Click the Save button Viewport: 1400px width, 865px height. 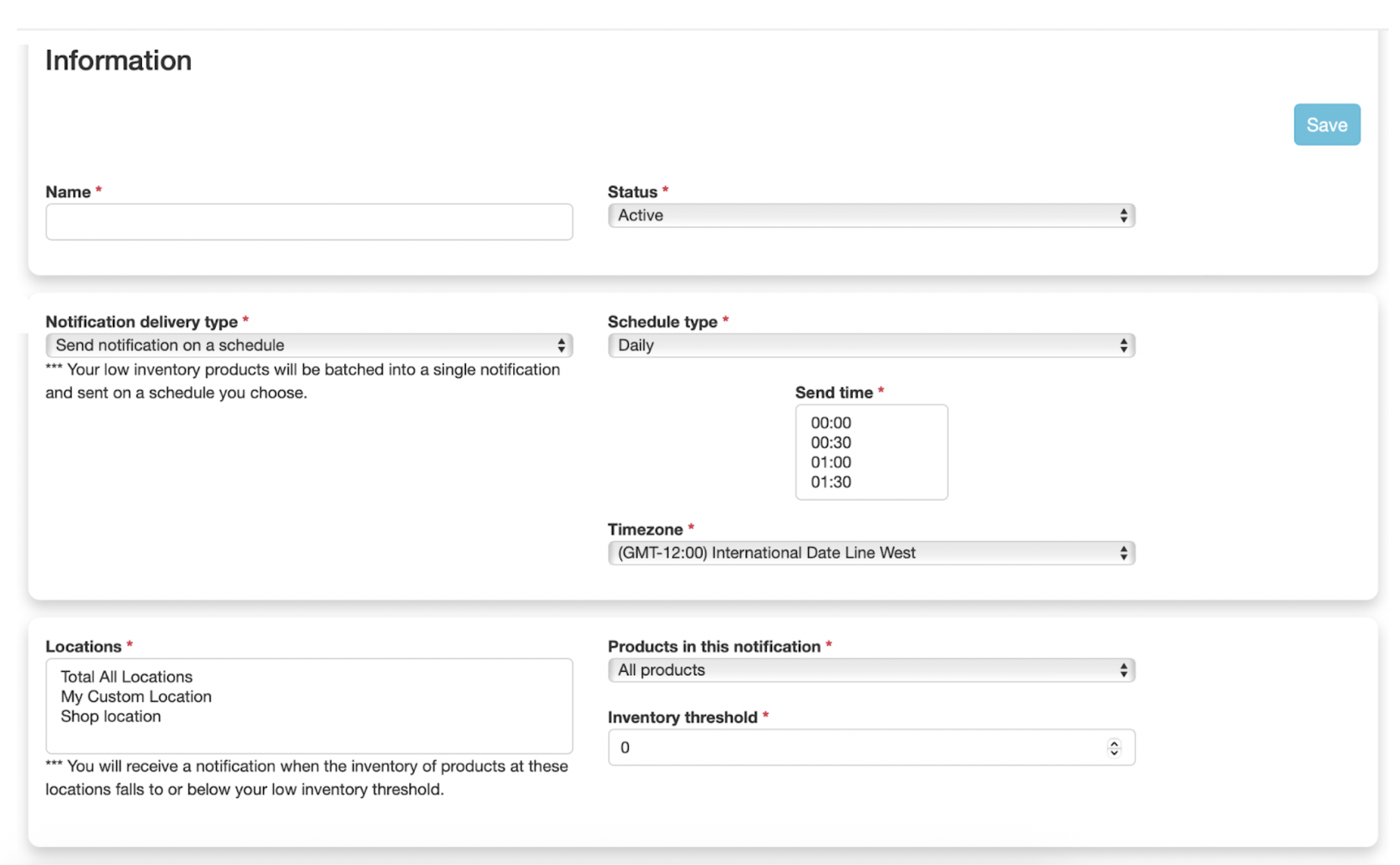[x=1326, y=124]
